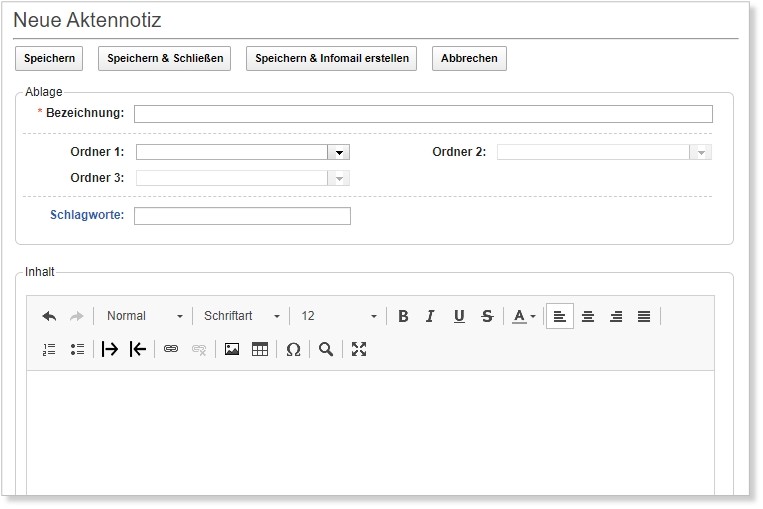The height and width of the screenshot is (509, 763).
Task: Focus the Bezeichnung input field
Action: [x=423, y=114]
